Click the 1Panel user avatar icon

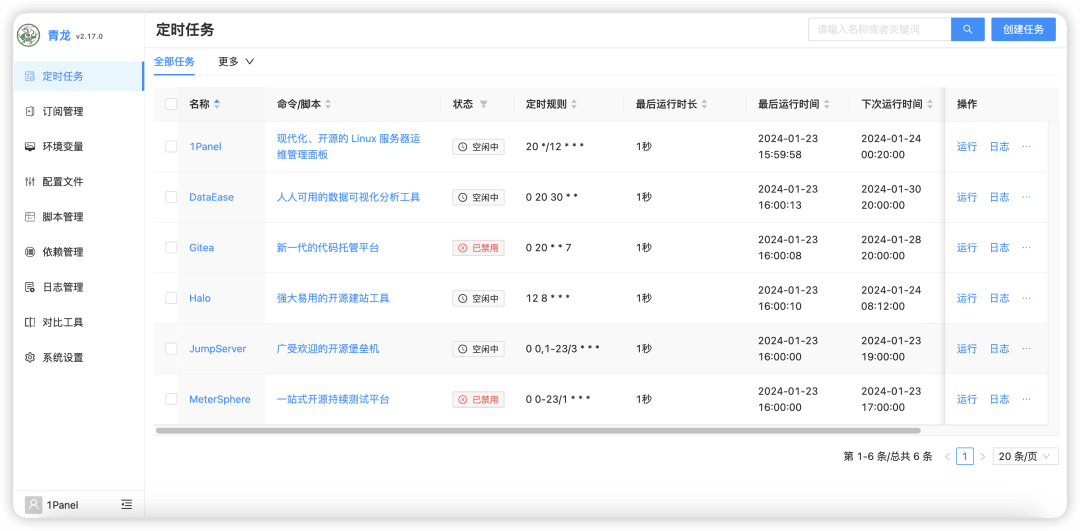tap(34, 505)
